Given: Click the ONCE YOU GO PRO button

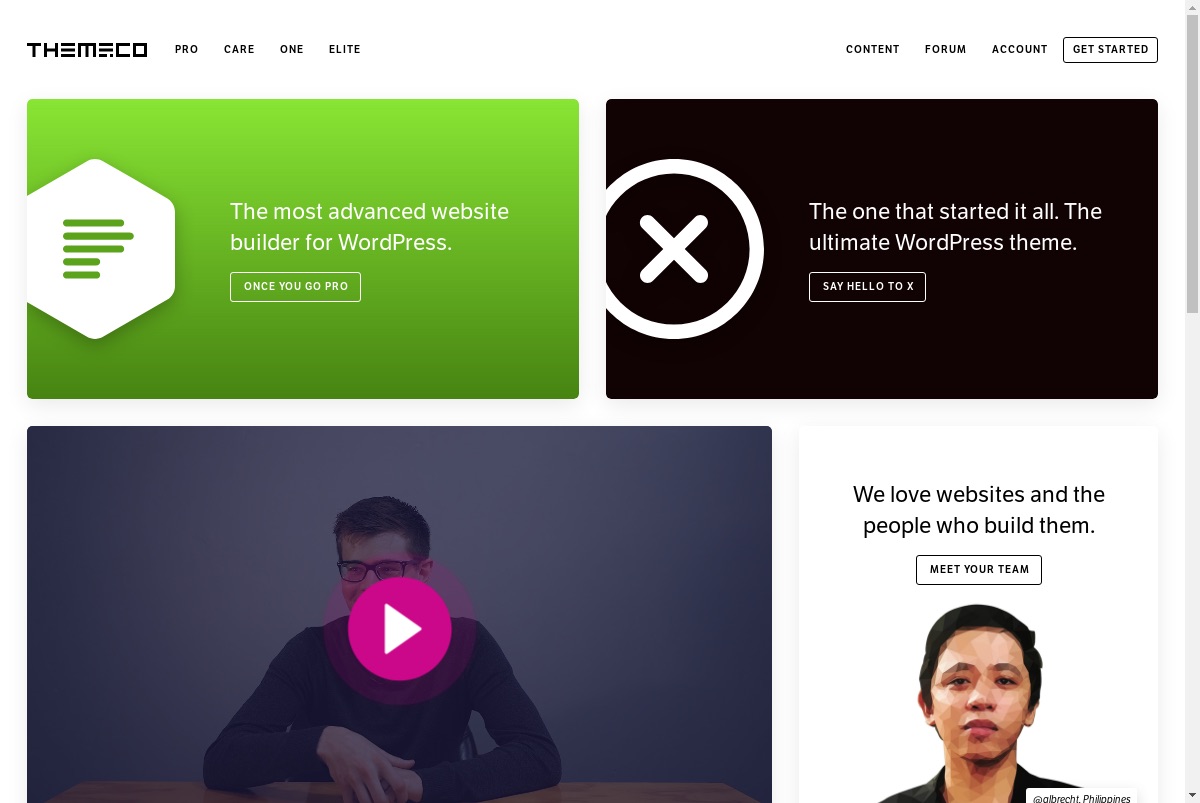Looking at the screenshot, I should click(296, 287).
